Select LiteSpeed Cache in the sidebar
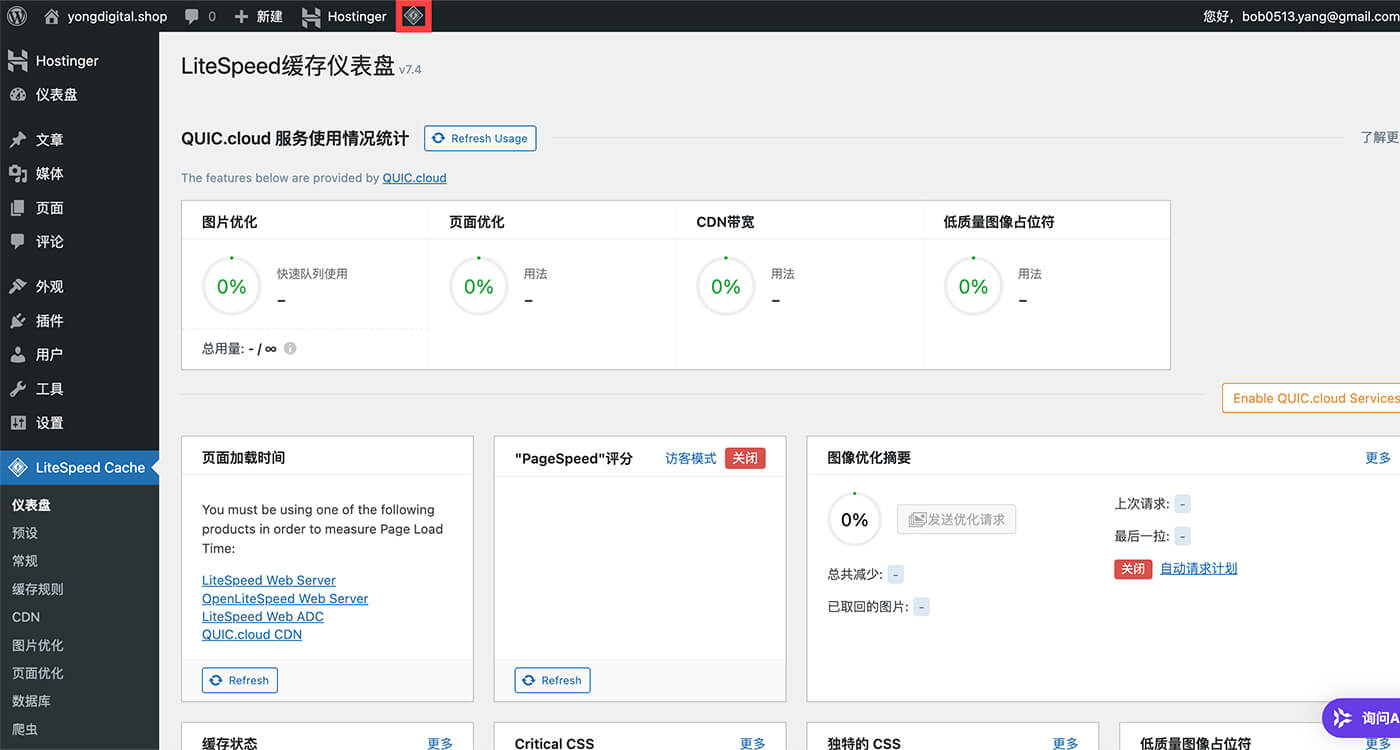The image size is (1400, 750). coord(79,467)
